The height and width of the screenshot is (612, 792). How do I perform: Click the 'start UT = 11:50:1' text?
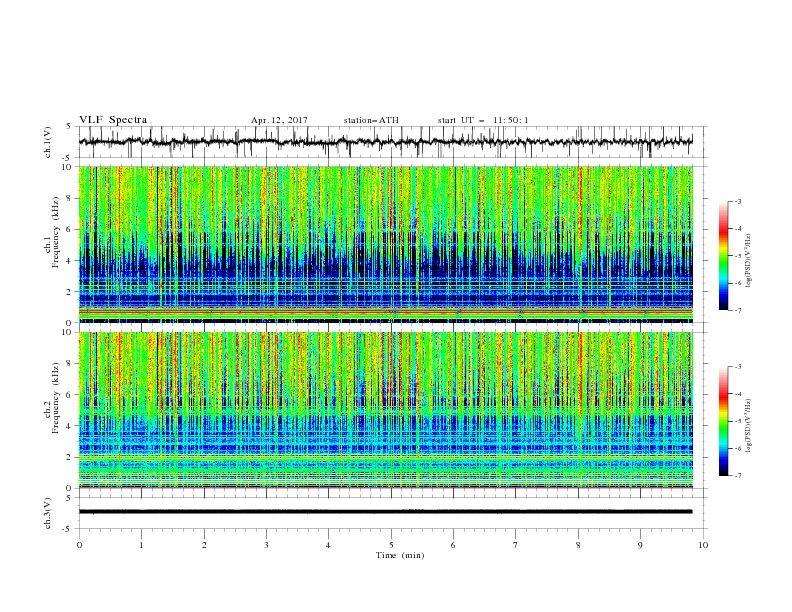click(483, 120)
